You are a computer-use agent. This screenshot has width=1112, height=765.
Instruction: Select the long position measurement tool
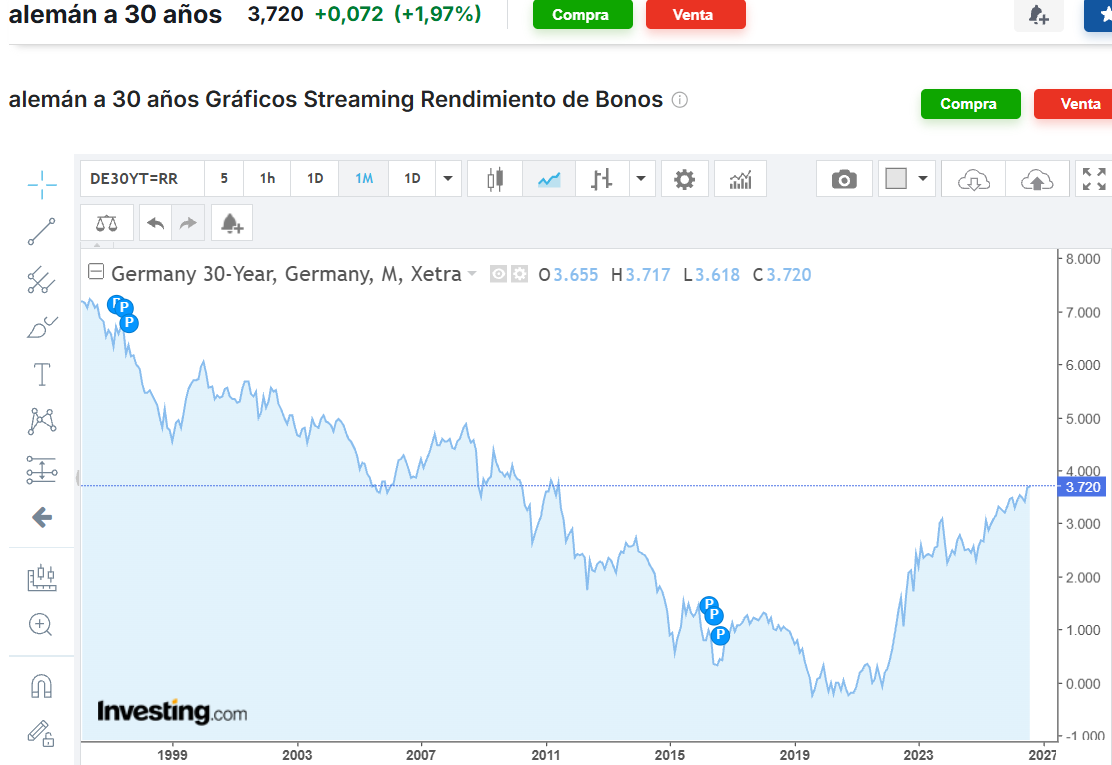pyautogui.click(x=42, y=469)
